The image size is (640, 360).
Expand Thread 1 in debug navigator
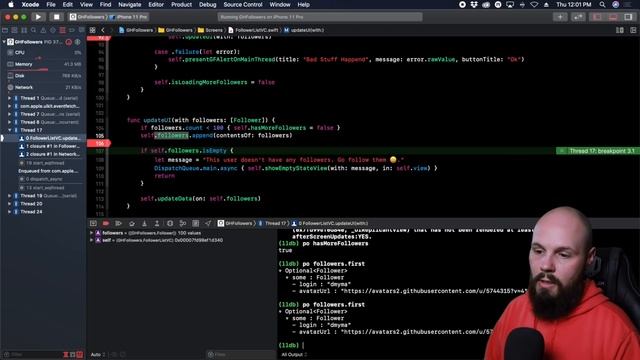pyautogui.click(x=9, y=98)
